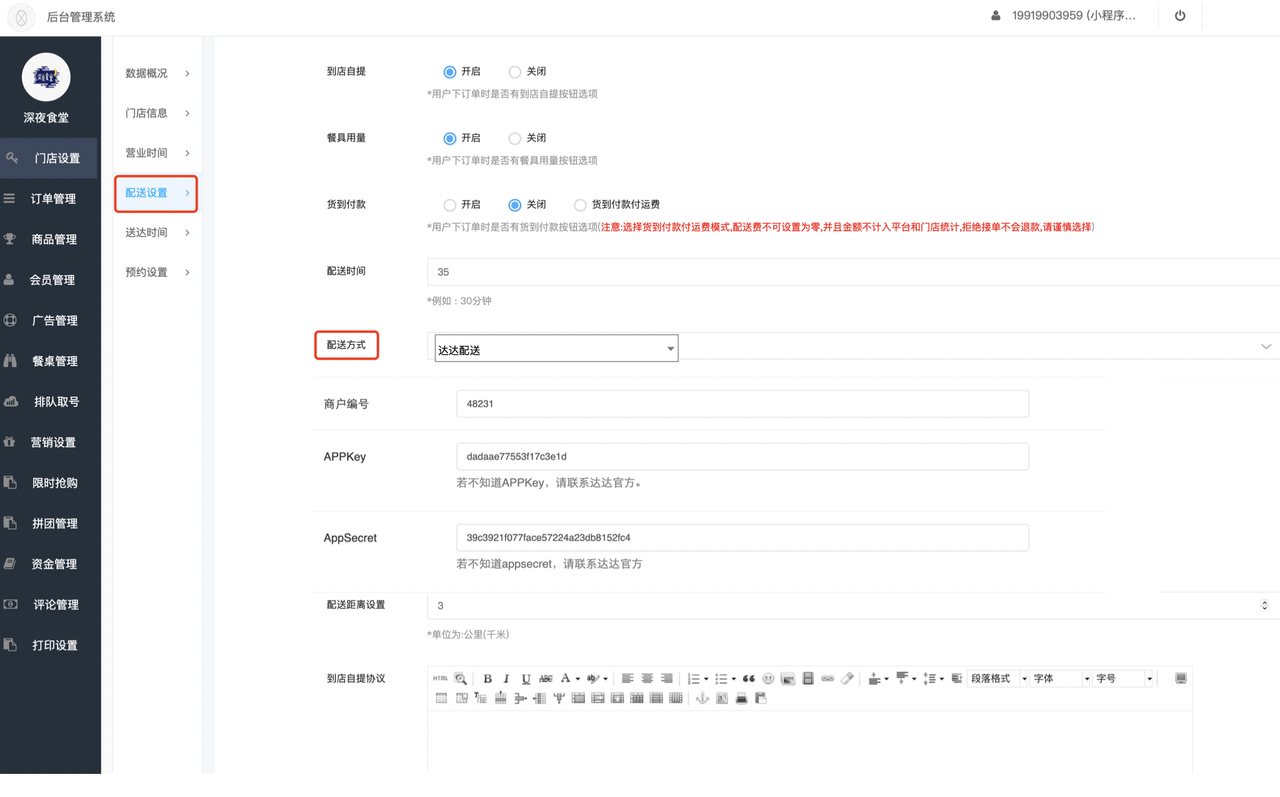Image resolution: width=1280 pixels, height=797 pixels.
Task: Insert a table using first table icon
Action: click(441, 698)
